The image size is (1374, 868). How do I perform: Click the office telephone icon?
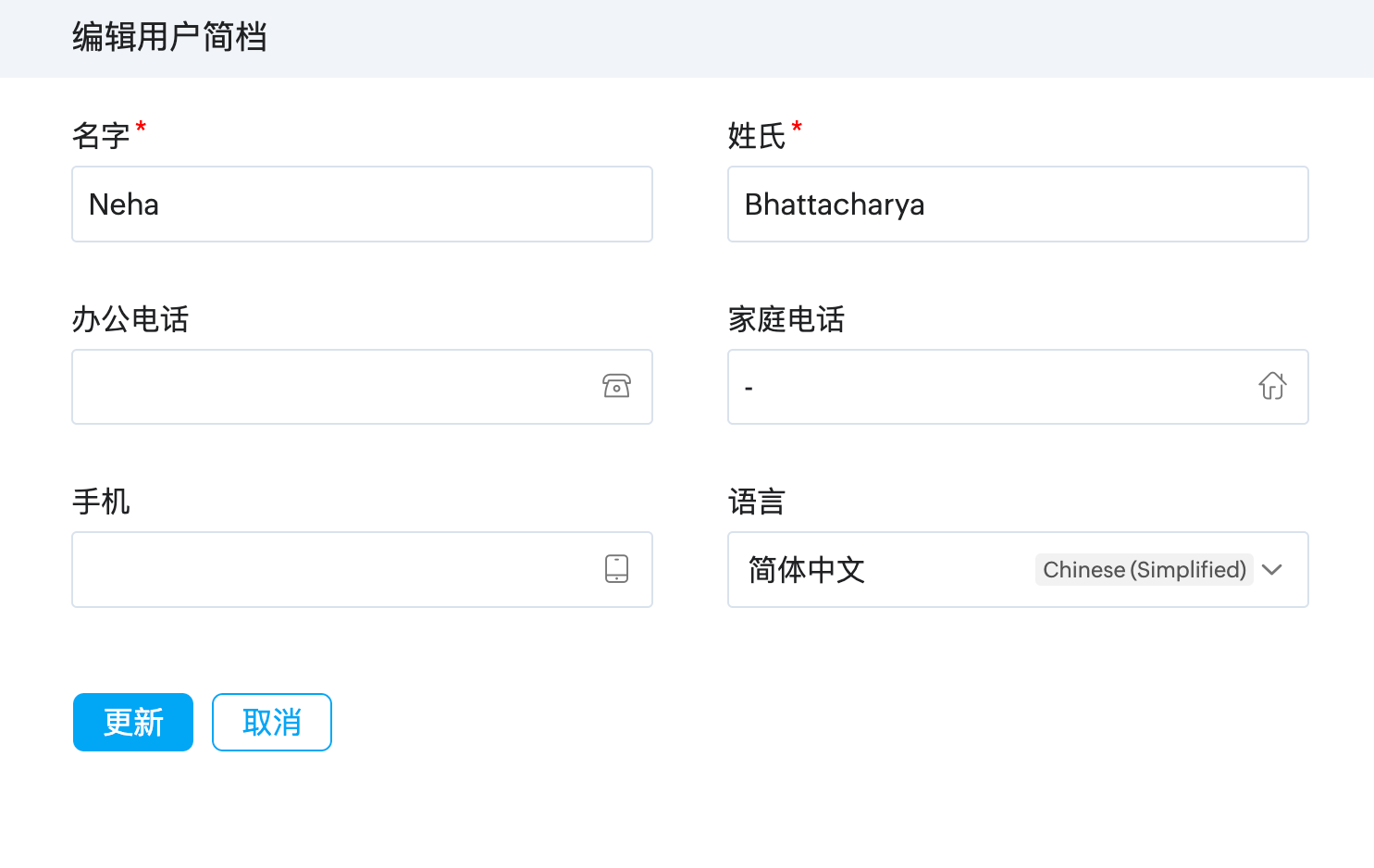pos(616,386)
